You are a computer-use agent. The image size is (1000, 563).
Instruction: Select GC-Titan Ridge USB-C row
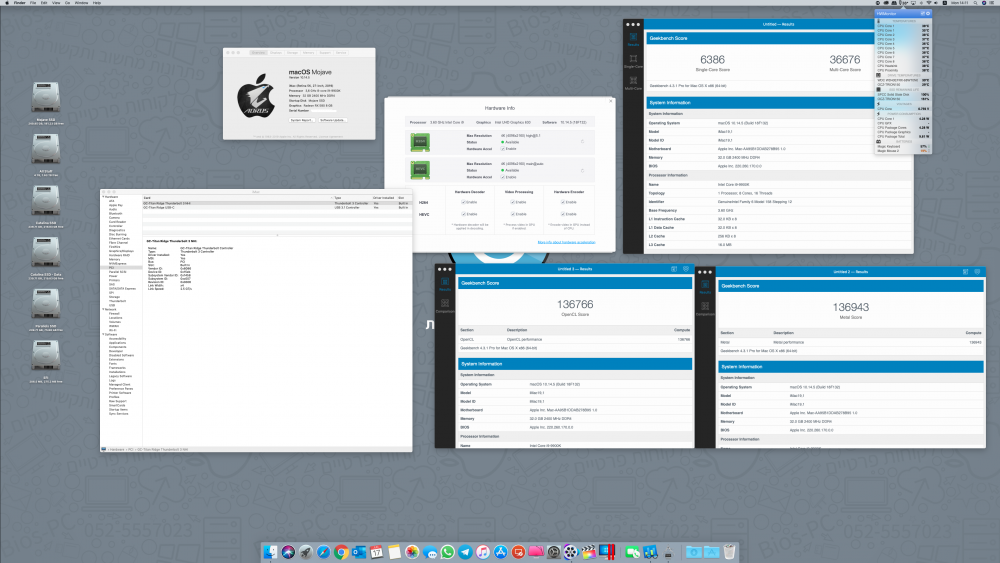(277, 207)
